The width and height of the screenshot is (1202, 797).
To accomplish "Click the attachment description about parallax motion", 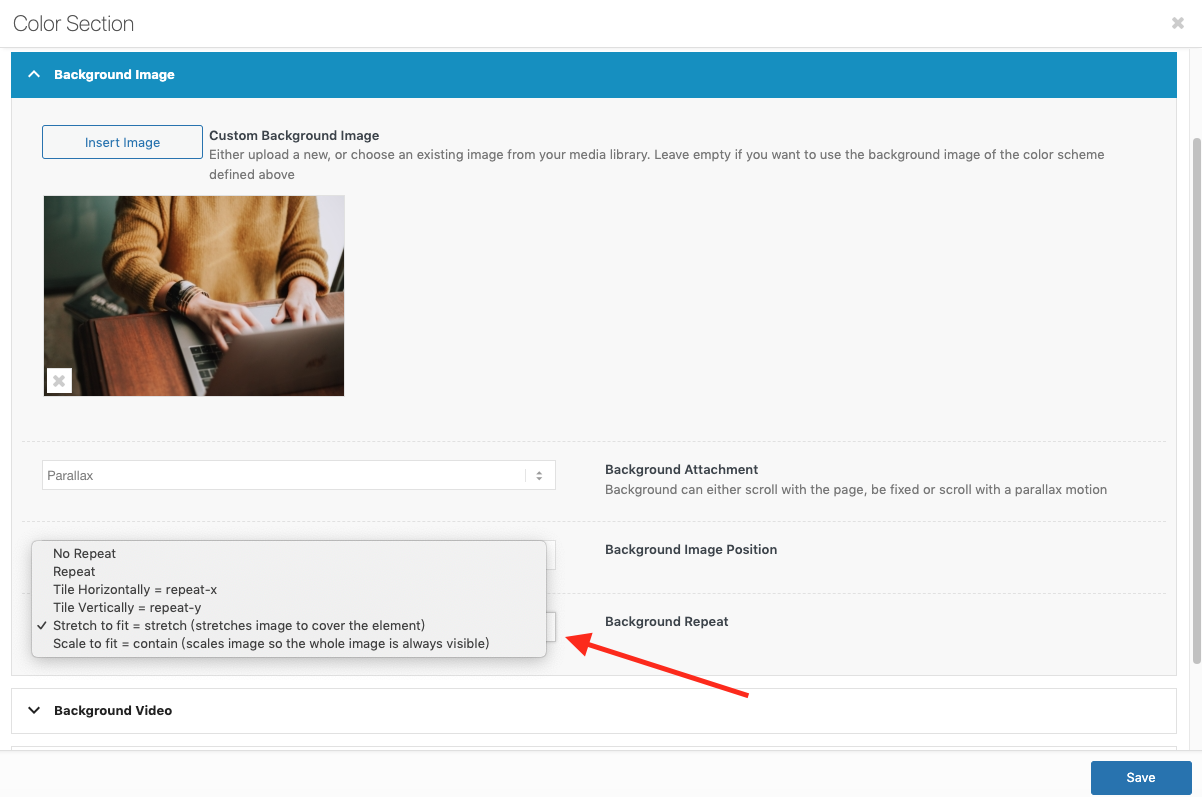I will (856, 490).
